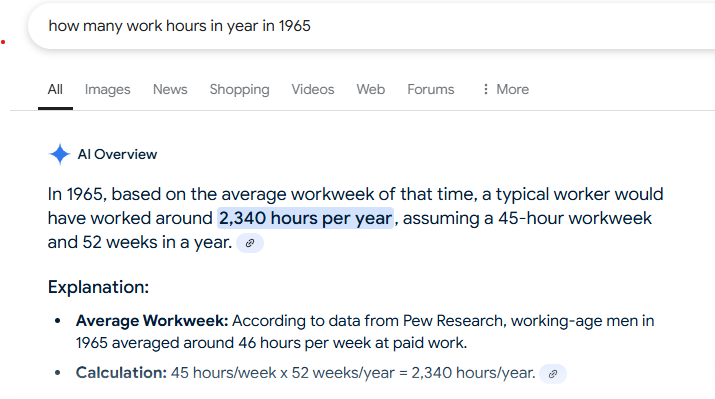This screenshot has width=715, height=399.
Task: Click the blue AI Overview sparkle icon
Action: pyautogui.click(x=60, y=154)
